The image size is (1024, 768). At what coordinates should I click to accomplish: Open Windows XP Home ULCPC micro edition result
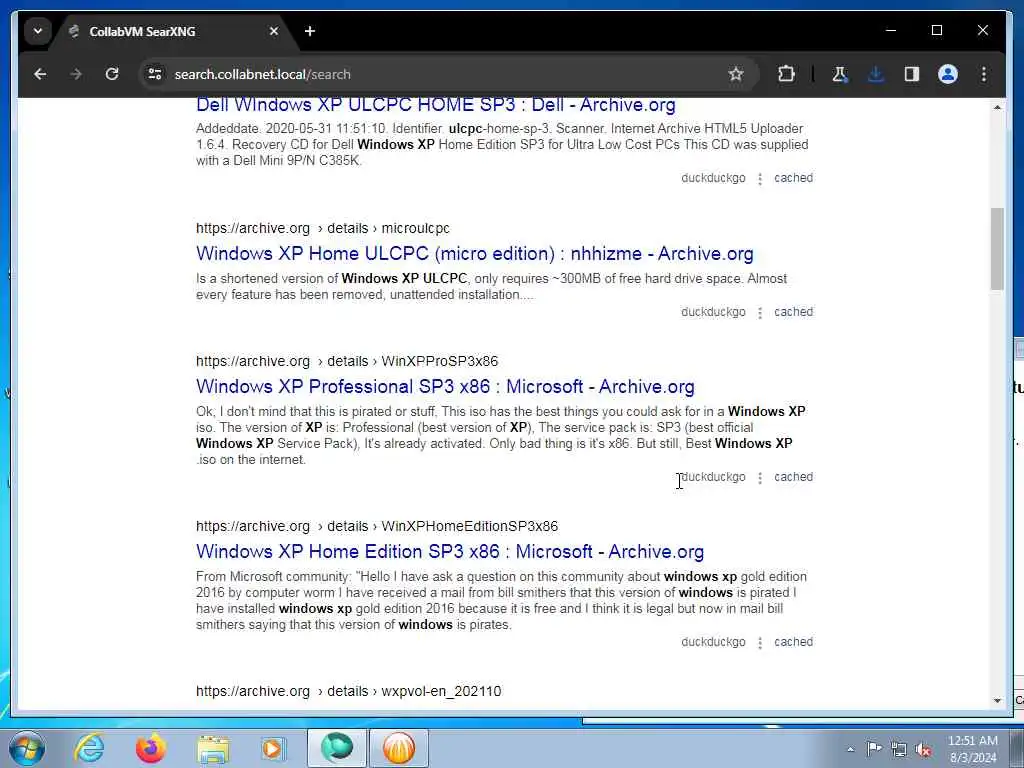pos(475,253)
